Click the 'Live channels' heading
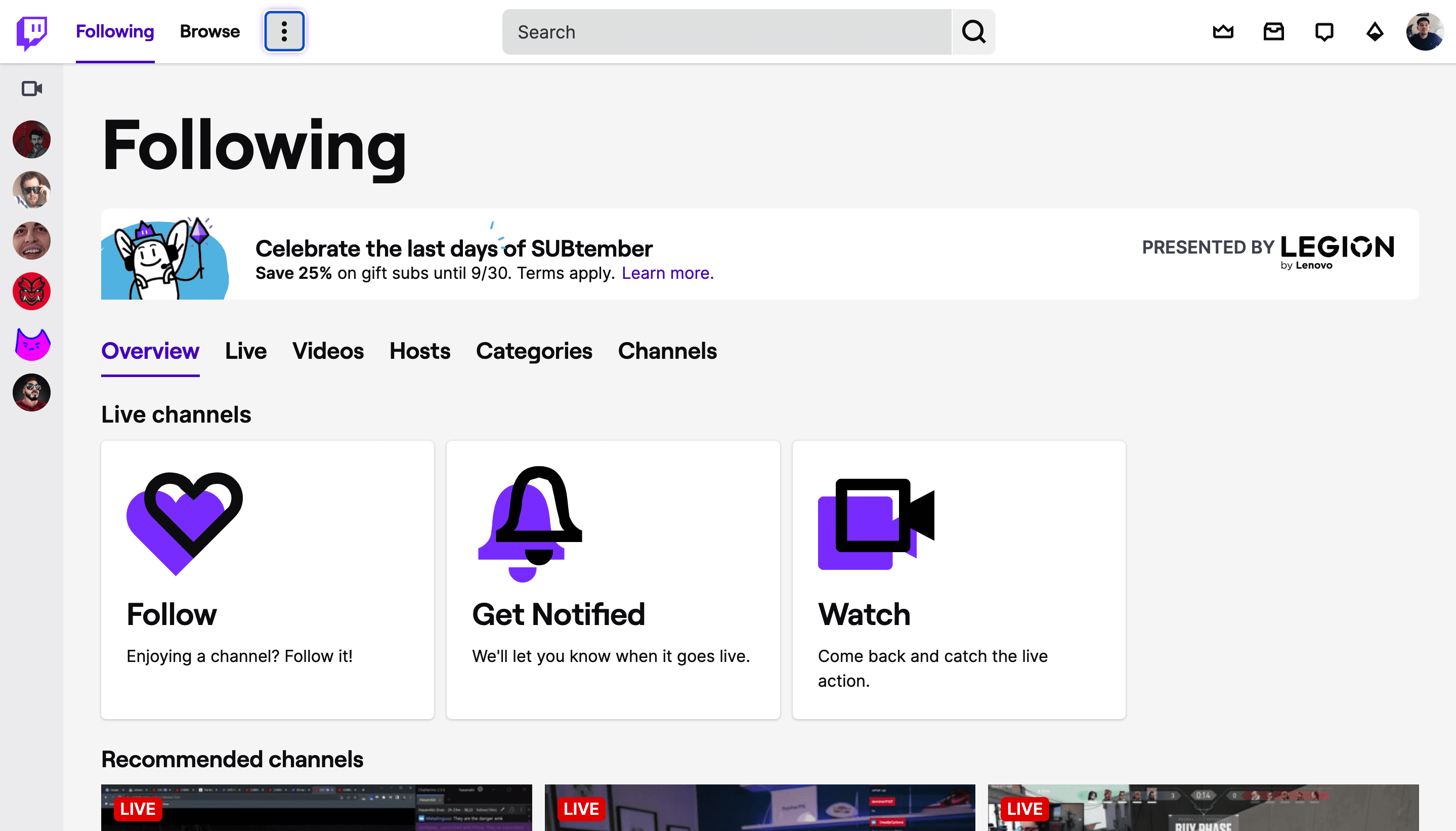 (x=176, y=415)
